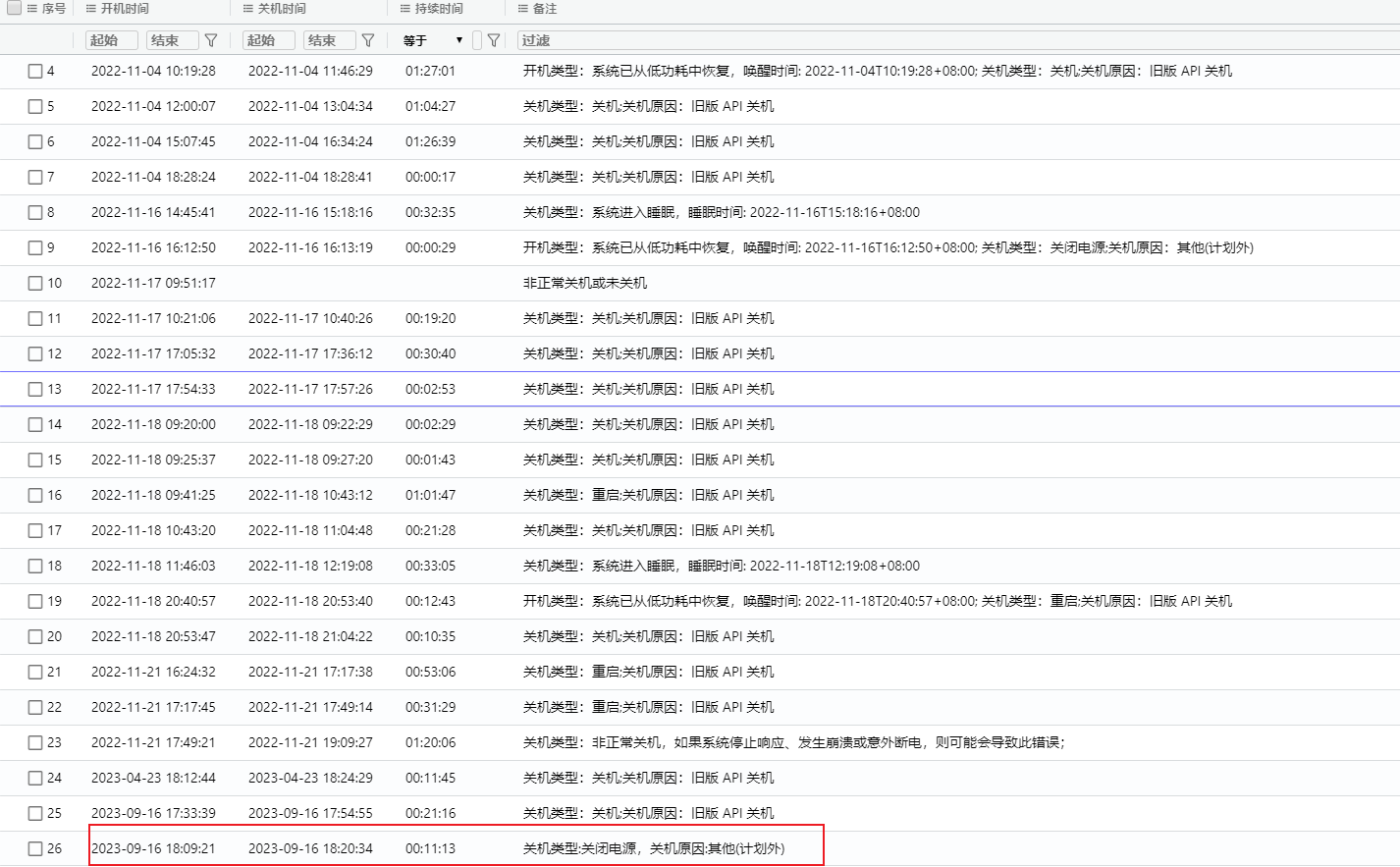The width and height of the screenshot is (1400, 867).
Task: Open the 关机时间 column menu icon
Action: click(248, 9)
